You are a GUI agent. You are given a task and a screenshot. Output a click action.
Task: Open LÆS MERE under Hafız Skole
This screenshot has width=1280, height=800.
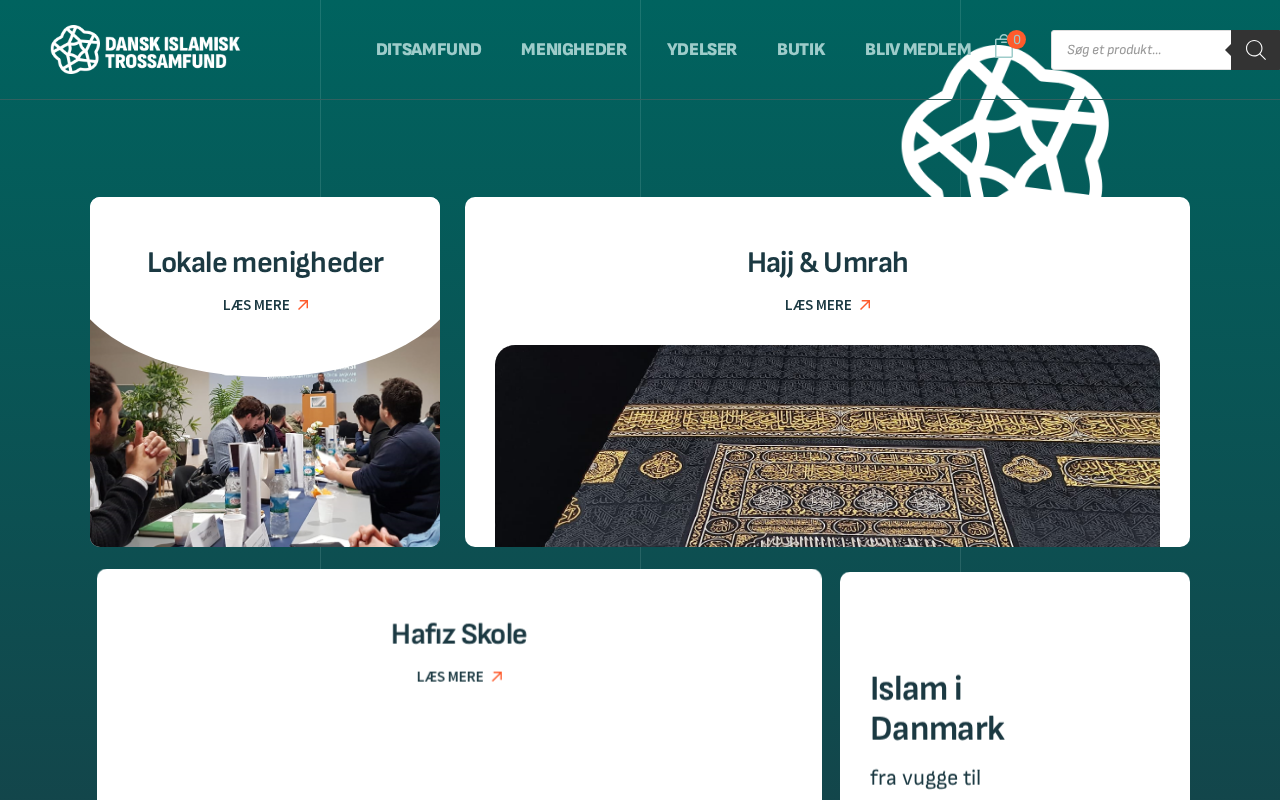coord(450,677)
